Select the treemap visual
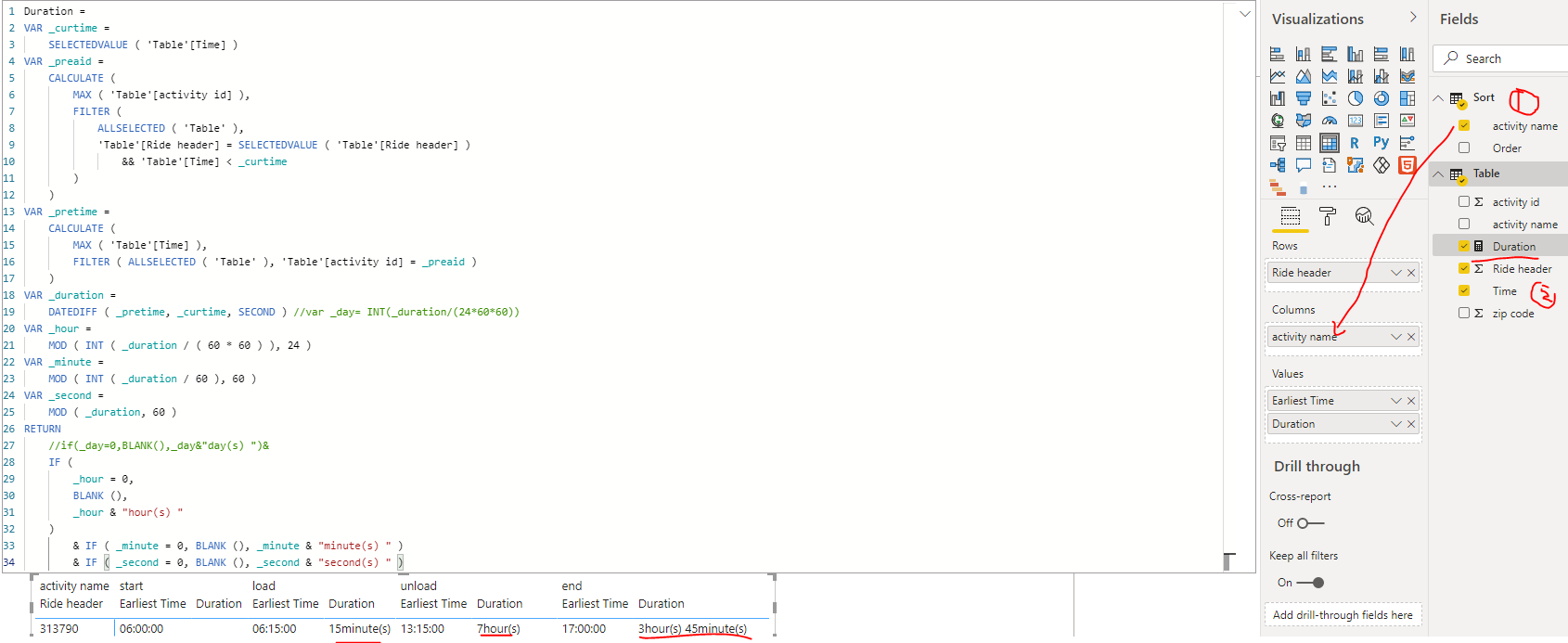This screenshot has height=643, width=1568. pos(1407,98)
